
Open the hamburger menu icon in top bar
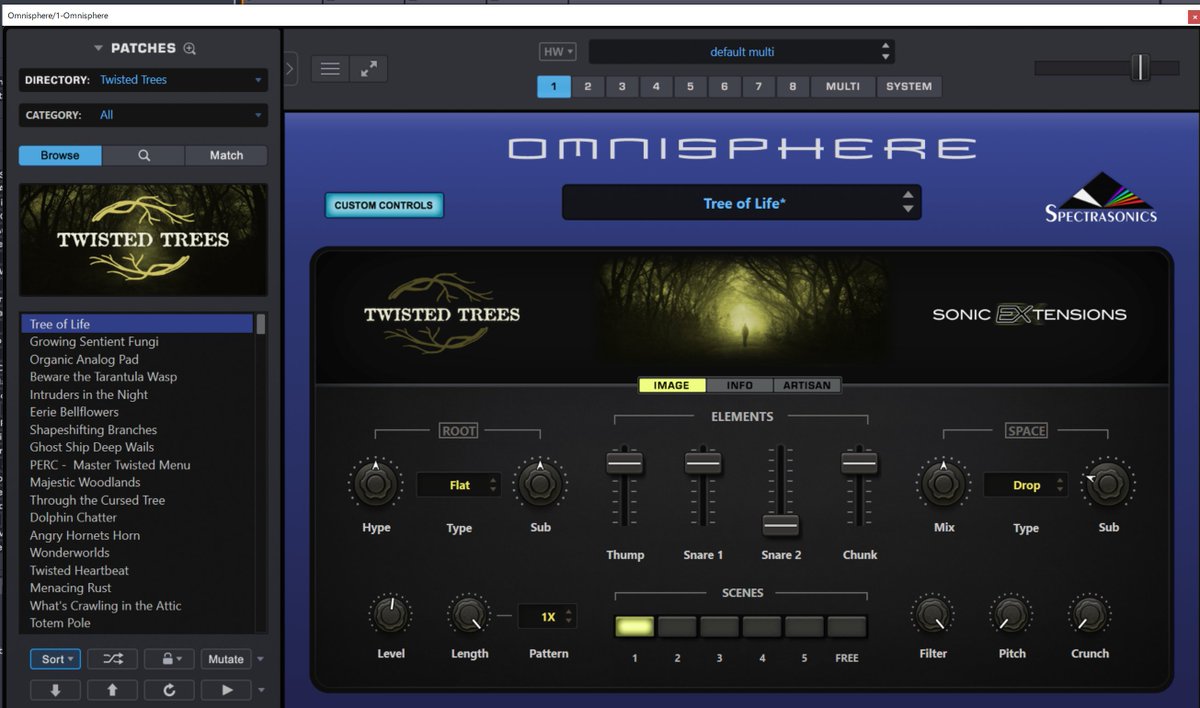331,69
